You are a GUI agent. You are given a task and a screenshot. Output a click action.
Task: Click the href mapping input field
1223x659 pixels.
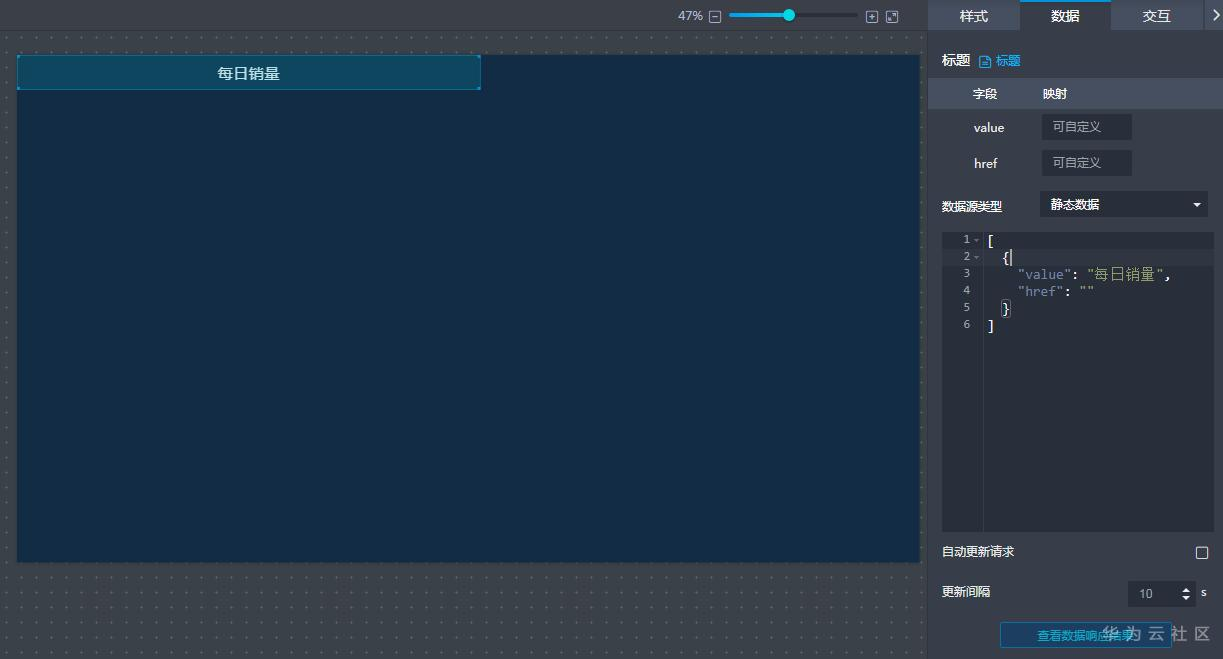tap(1087, 163)
